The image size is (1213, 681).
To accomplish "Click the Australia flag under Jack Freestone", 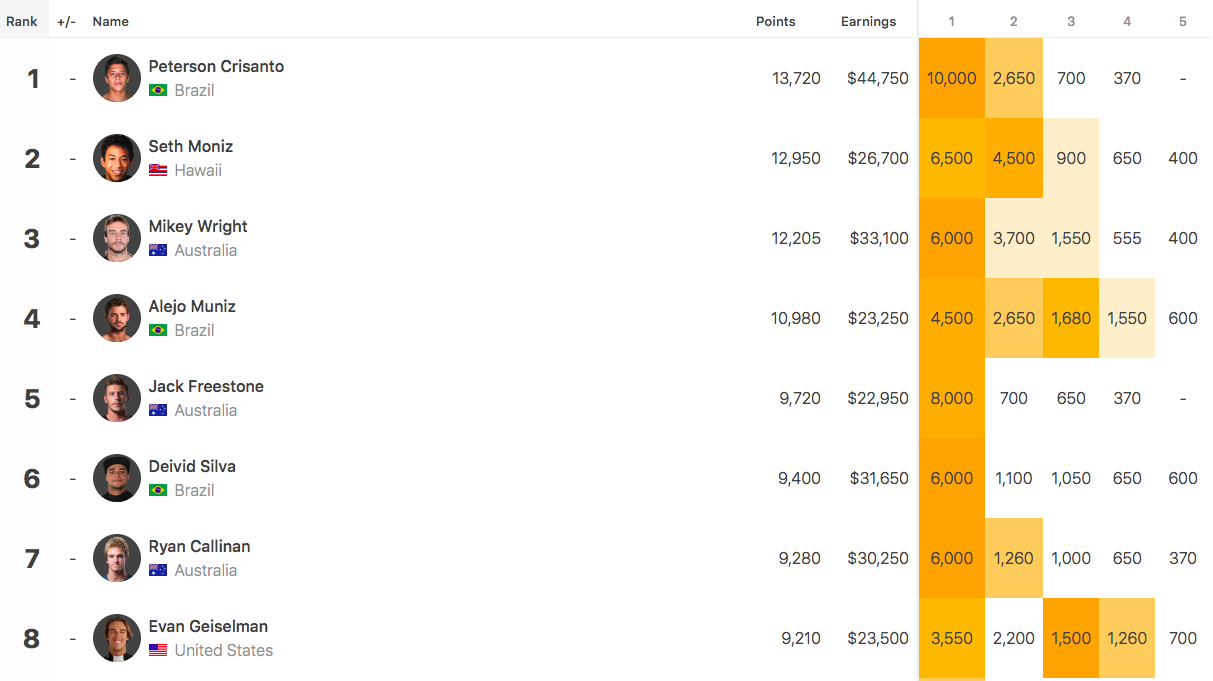I will pos(158,410).
